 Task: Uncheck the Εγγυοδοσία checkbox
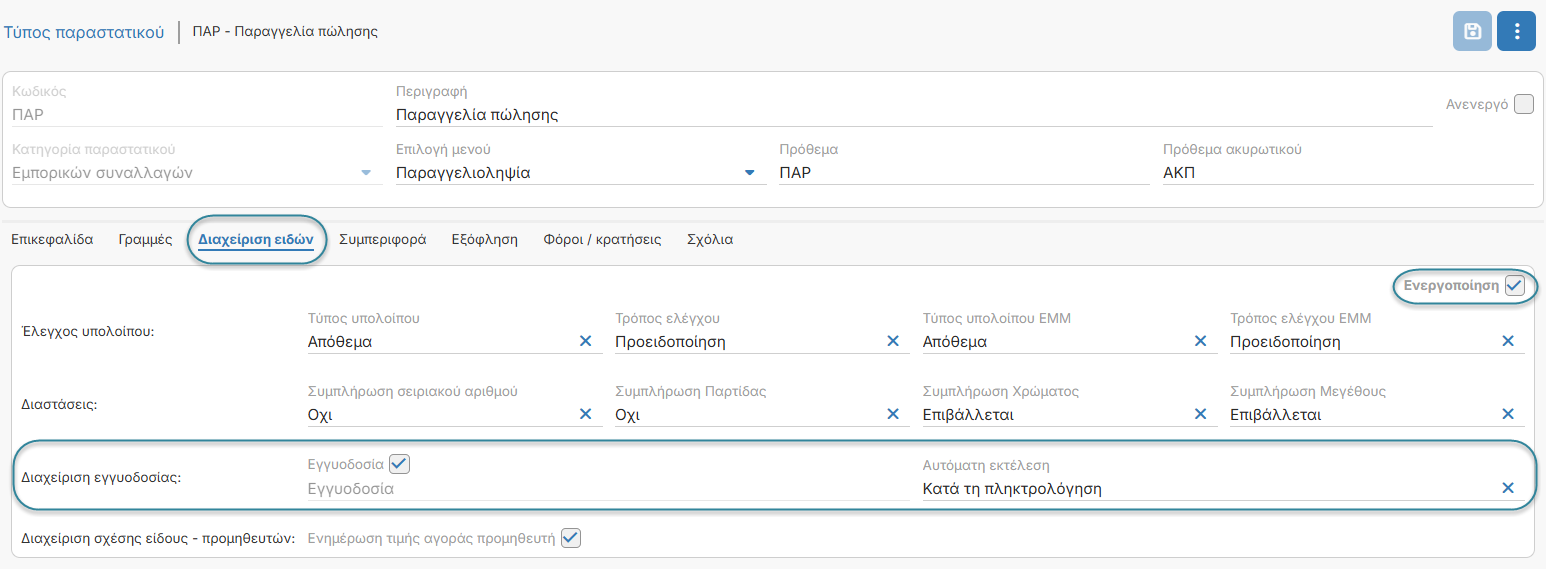click(400, 464)
